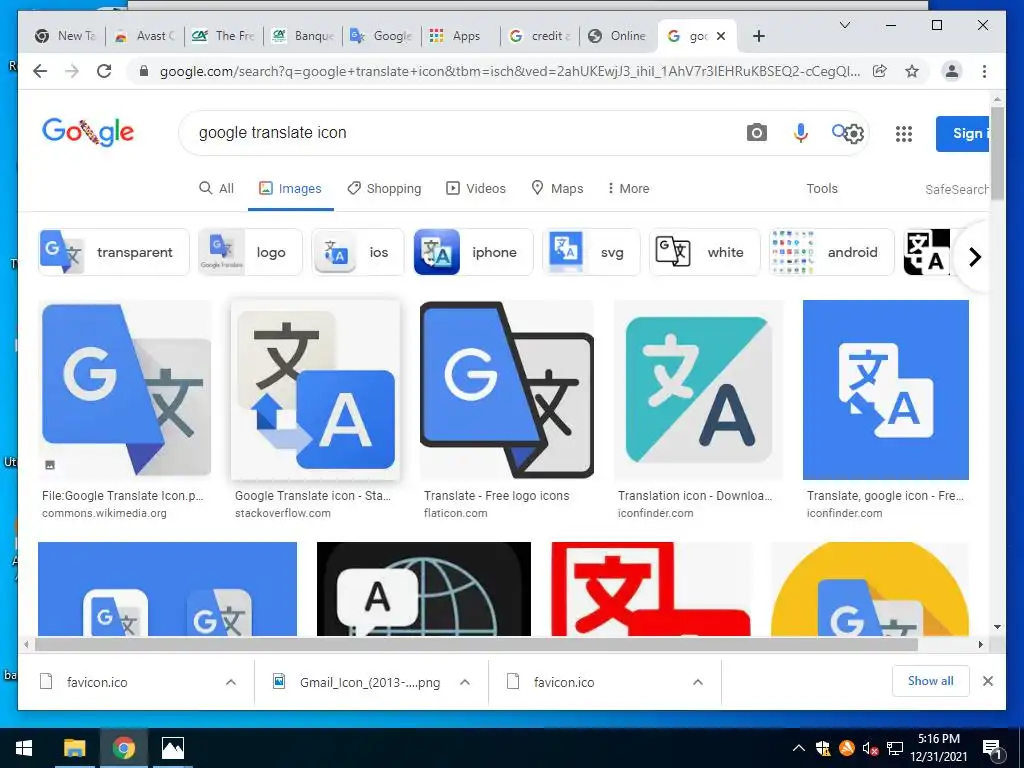The height and width of the screenshot is (768, 1024).
Task: Open quick settings gear
Action: pos(854,134)
